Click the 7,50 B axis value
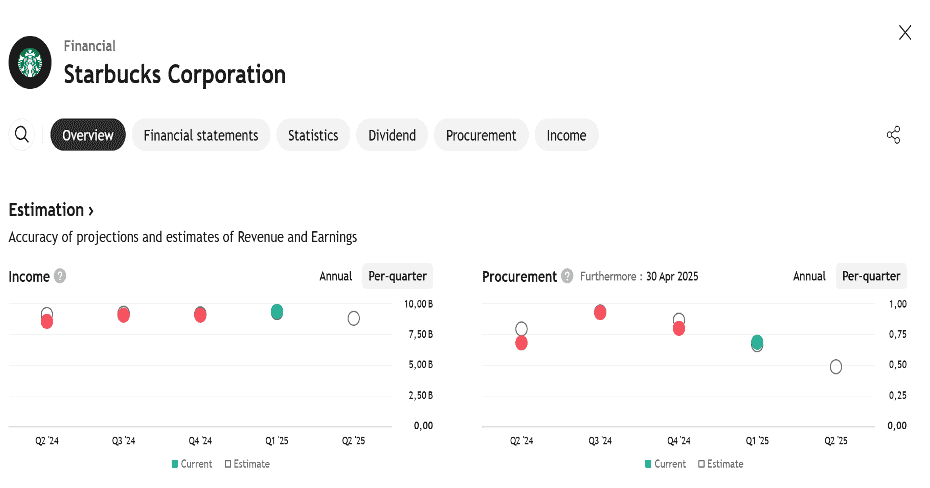 pos(421,334)
